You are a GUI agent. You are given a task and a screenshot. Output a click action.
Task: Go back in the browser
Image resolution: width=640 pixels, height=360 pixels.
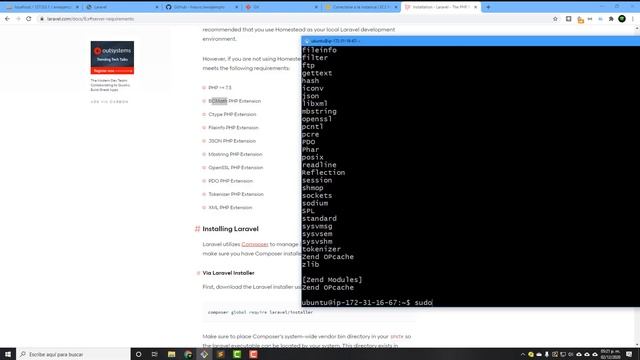tap(7, 19)
